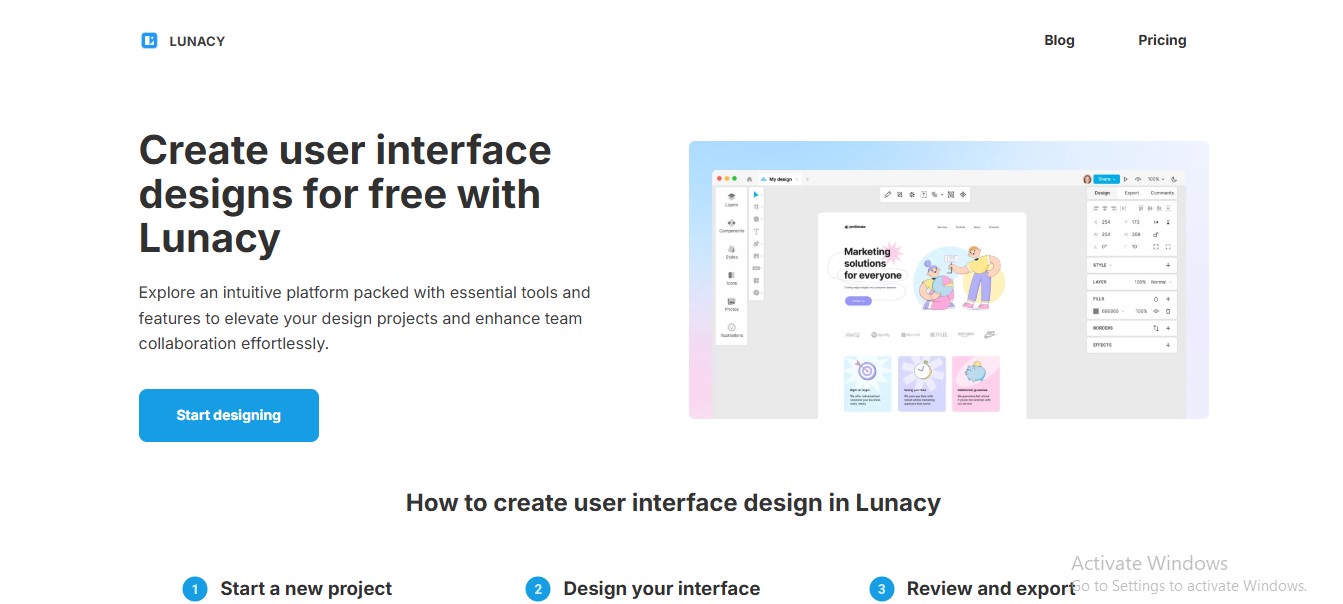The width and height of the screenshot is (1343, 604).
Task: Open the Pricing link
Action: click(1162, 40)
